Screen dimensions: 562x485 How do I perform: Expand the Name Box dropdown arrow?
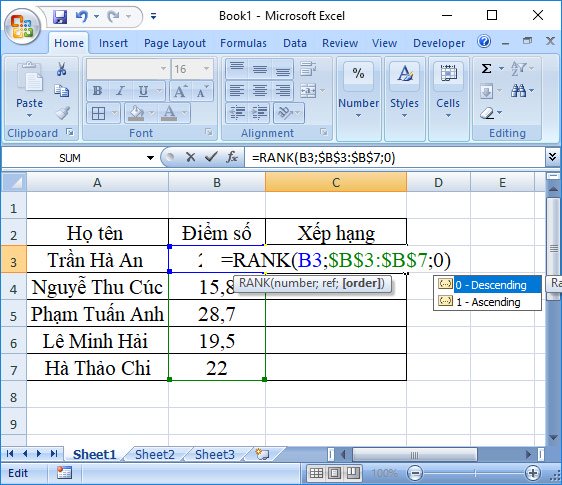click(x=150, y=157)
